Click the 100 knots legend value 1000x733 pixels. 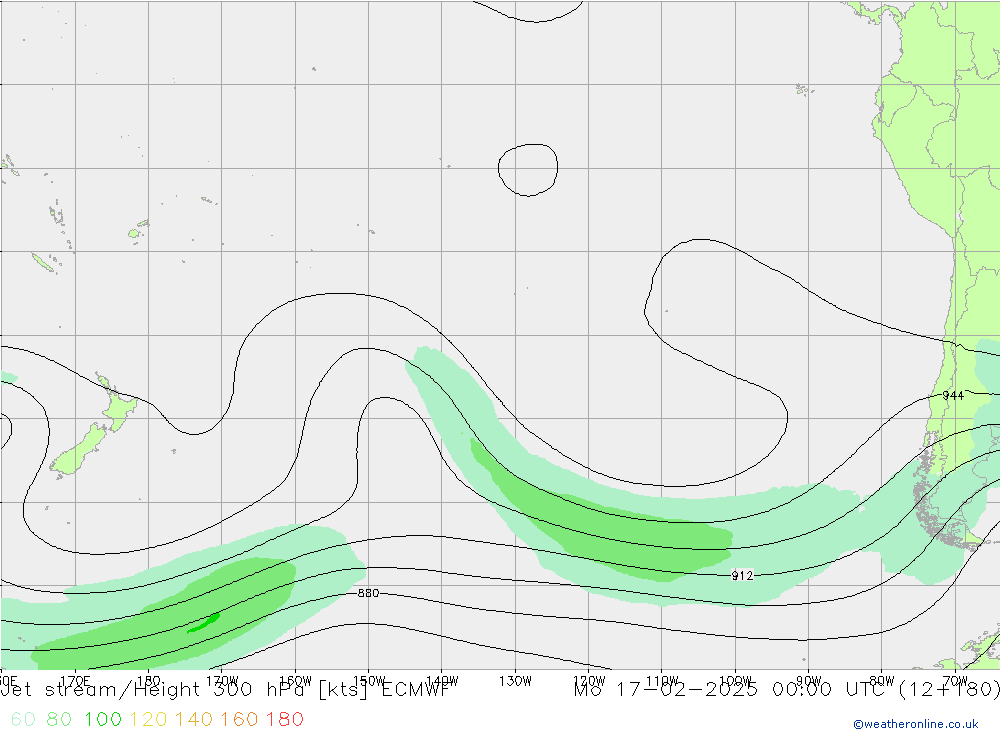point(103,719)
